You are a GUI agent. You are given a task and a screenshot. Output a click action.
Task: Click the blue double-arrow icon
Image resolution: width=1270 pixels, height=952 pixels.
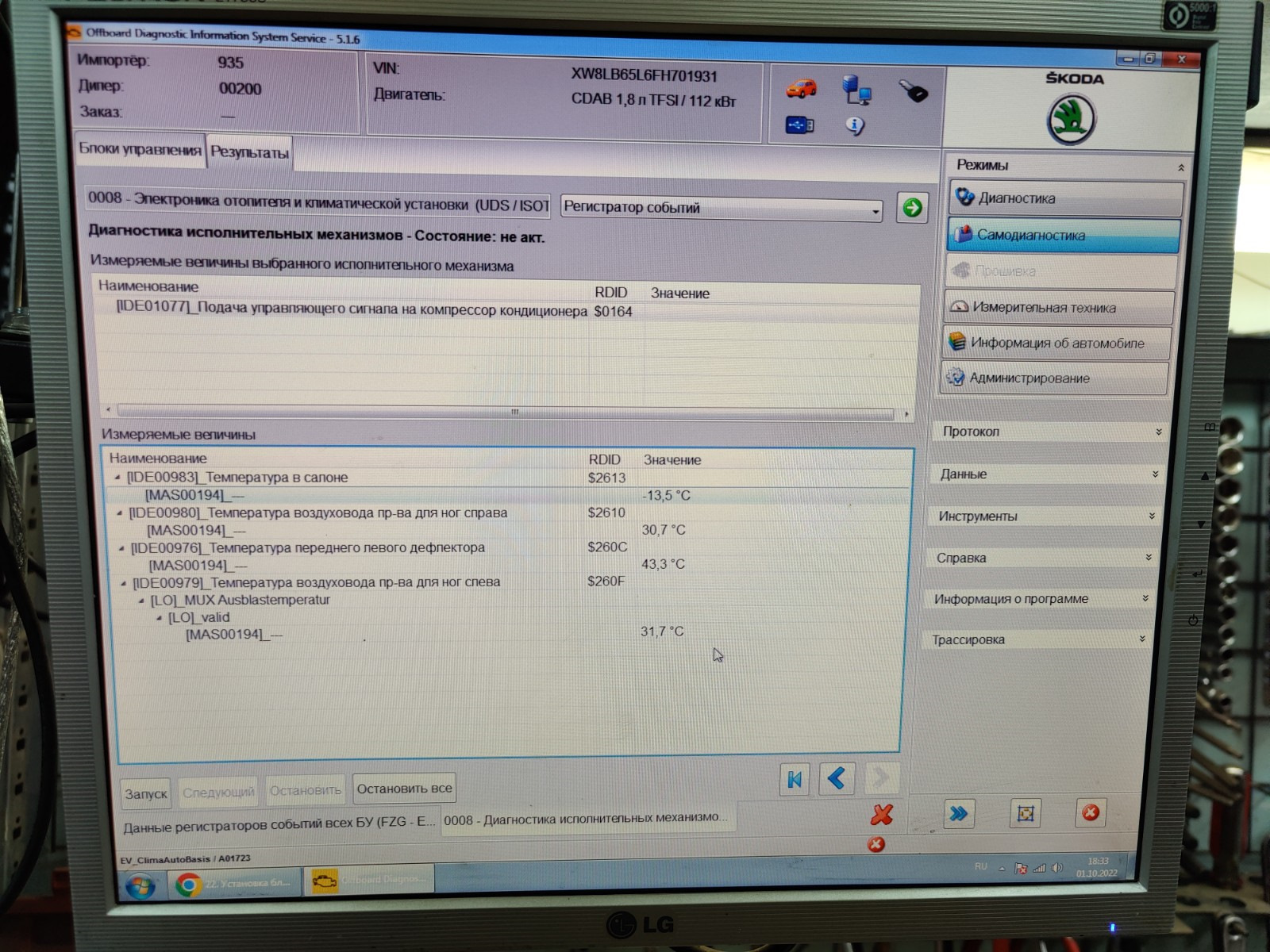pos(959,813)
